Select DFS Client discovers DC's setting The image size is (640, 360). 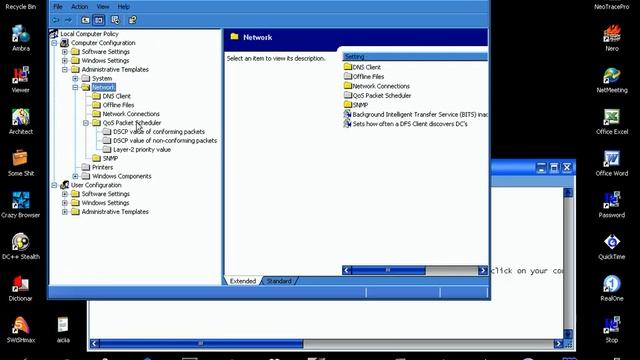pos(406,124)
